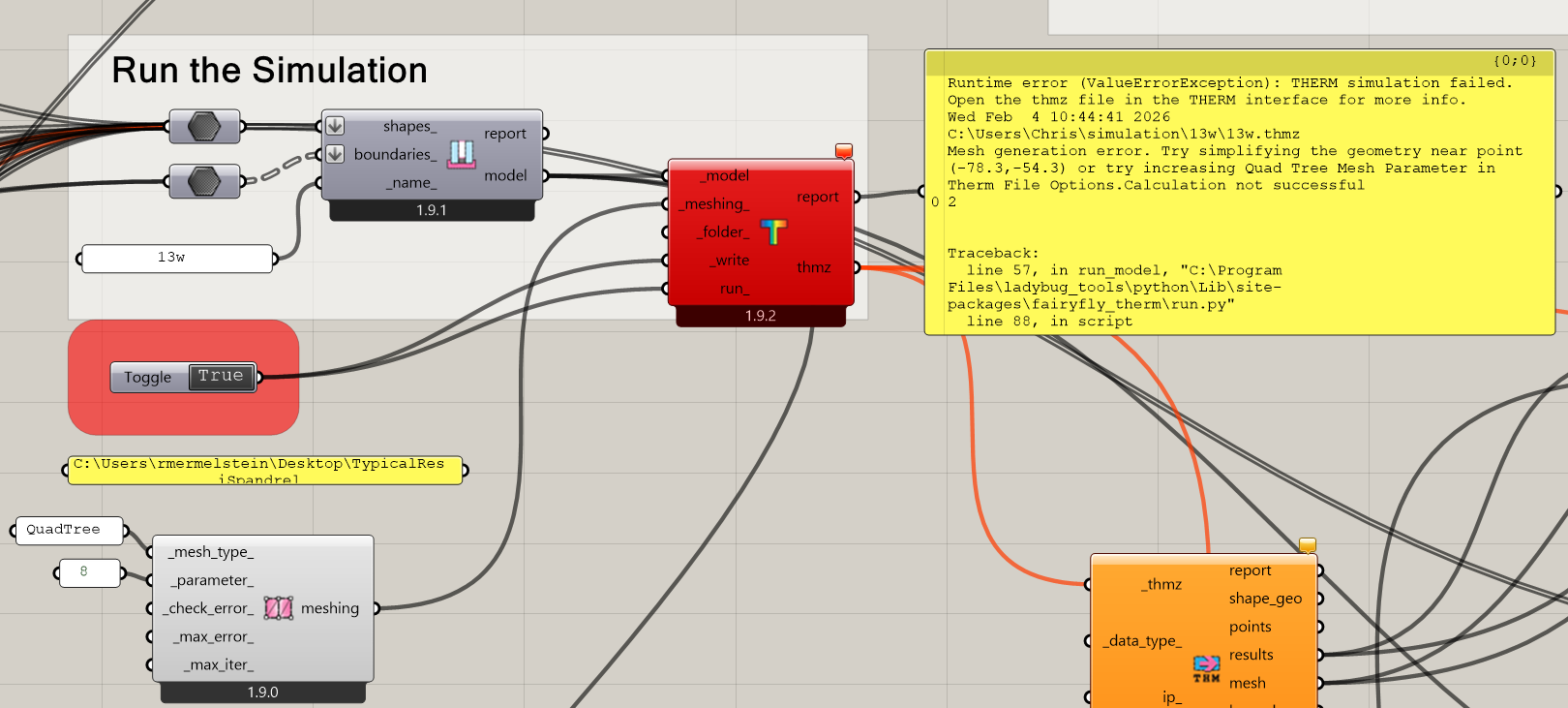Click the Run the Simulation group title
This screenshot has height=708, width=1568.
coord(269,71)
